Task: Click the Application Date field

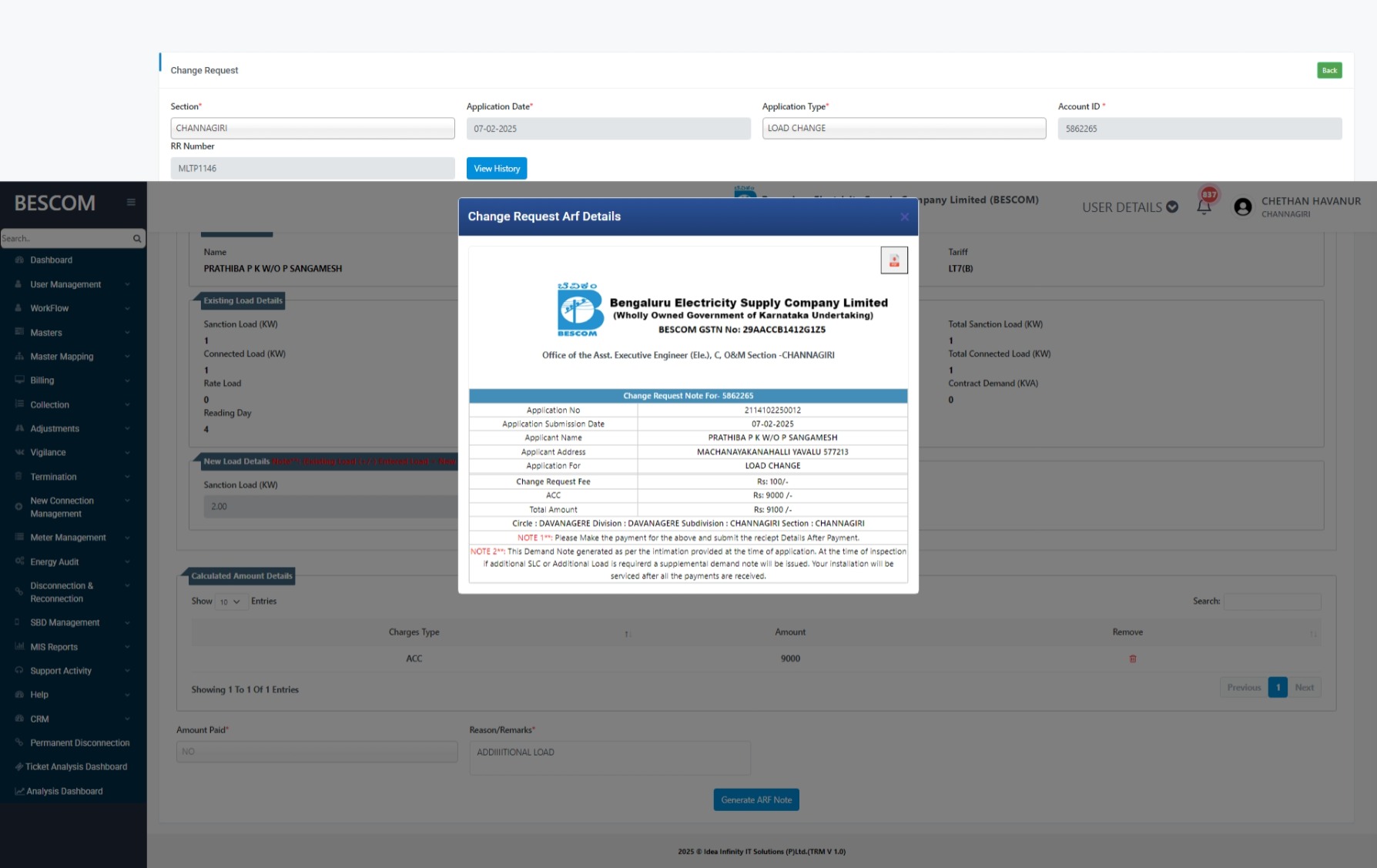Action: click(608, 129)
